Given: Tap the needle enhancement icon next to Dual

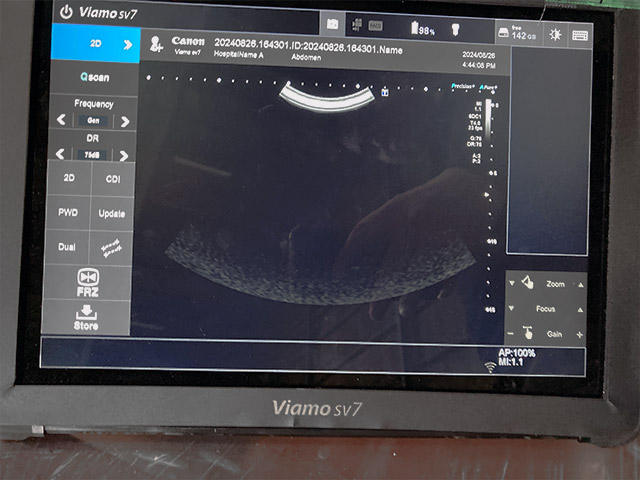Looking at the screenshot, I should 111,248.
